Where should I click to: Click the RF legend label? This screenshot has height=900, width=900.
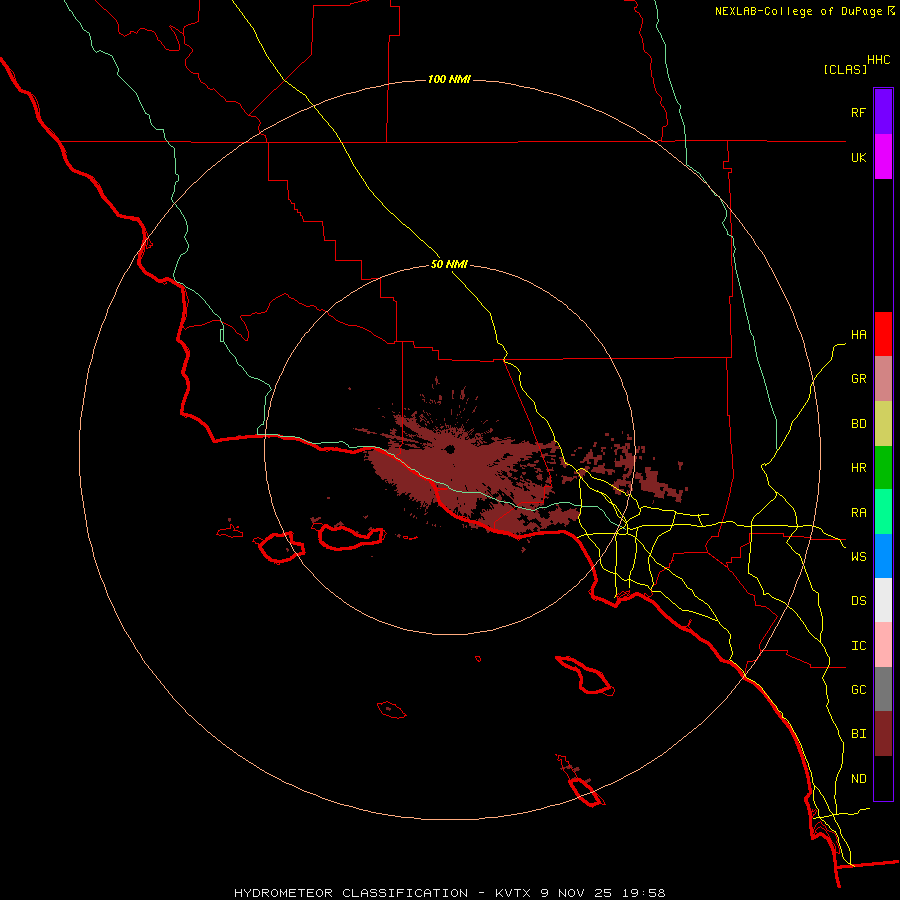pyautogui.click(x=858, y=112)
